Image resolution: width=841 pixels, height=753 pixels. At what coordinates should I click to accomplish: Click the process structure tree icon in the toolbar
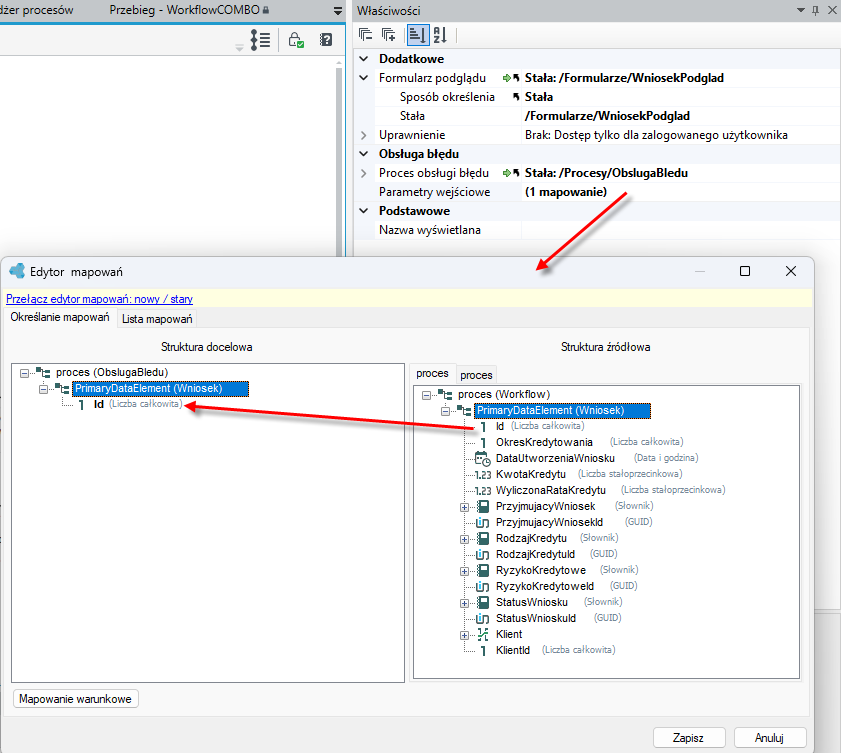(x=260, y=40)
